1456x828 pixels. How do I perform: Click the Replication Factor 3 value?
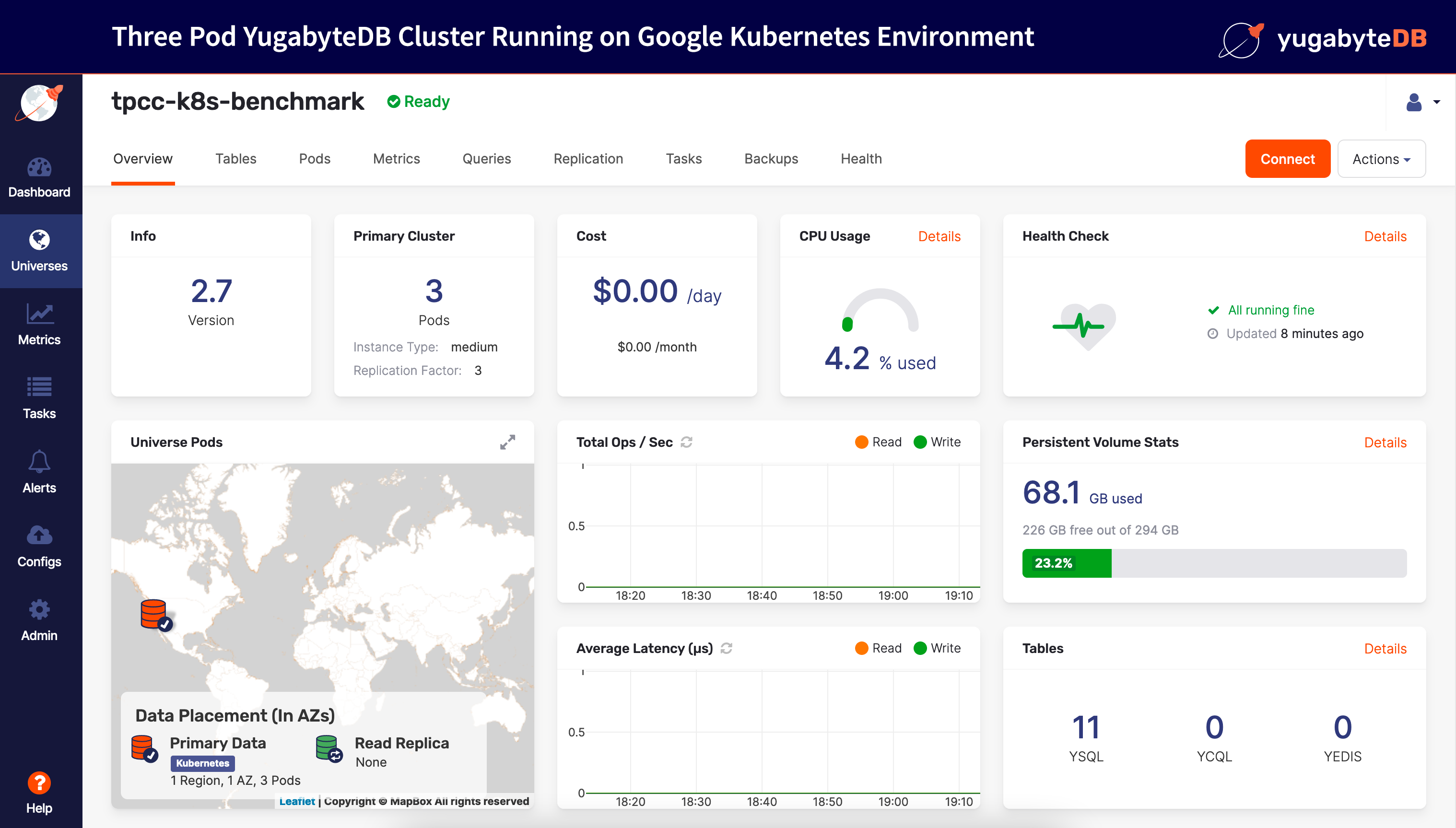point(478,371)
